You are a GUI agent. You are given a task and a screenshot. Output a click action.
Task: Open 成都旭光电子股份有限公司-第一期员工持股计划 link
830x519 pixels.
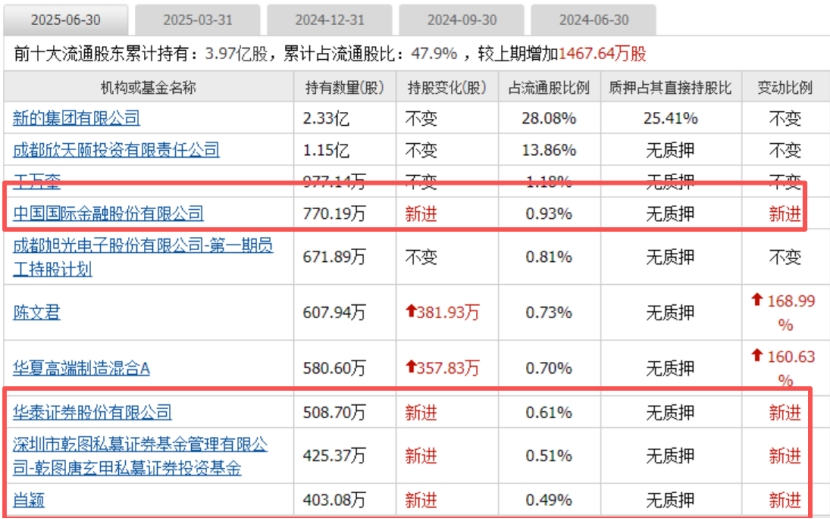[x=143, y=257]
